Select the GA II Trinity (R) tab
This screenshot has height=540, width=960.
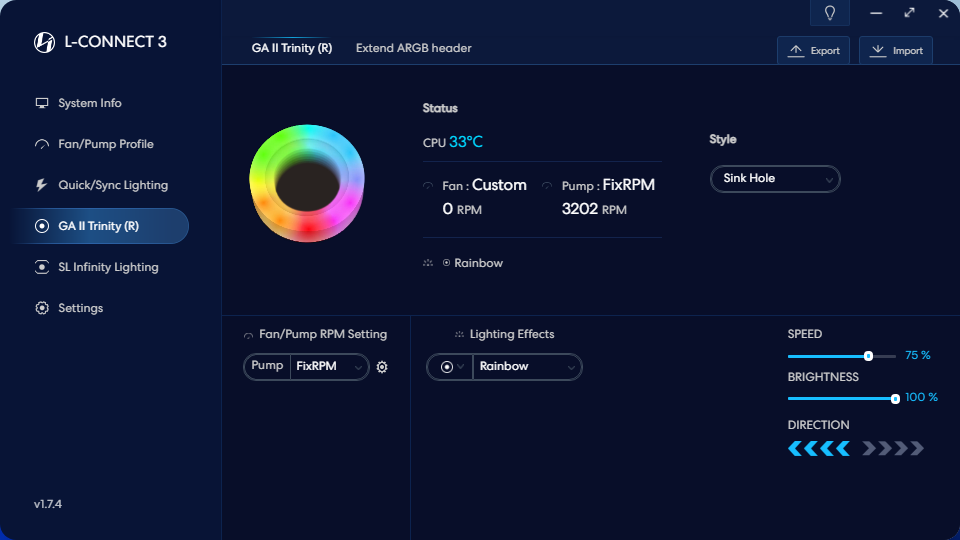click(292, 48)
